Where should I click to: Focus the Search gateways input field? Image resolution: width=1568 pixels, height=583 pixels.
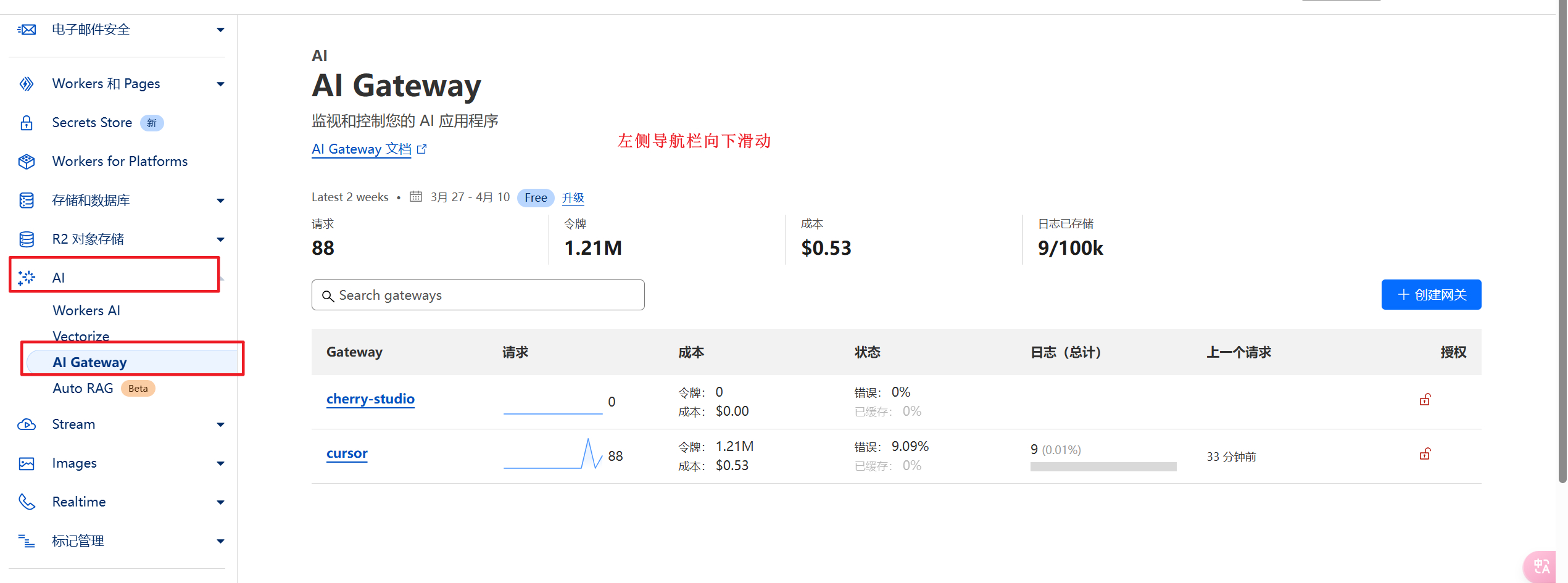tap(478, 295)
